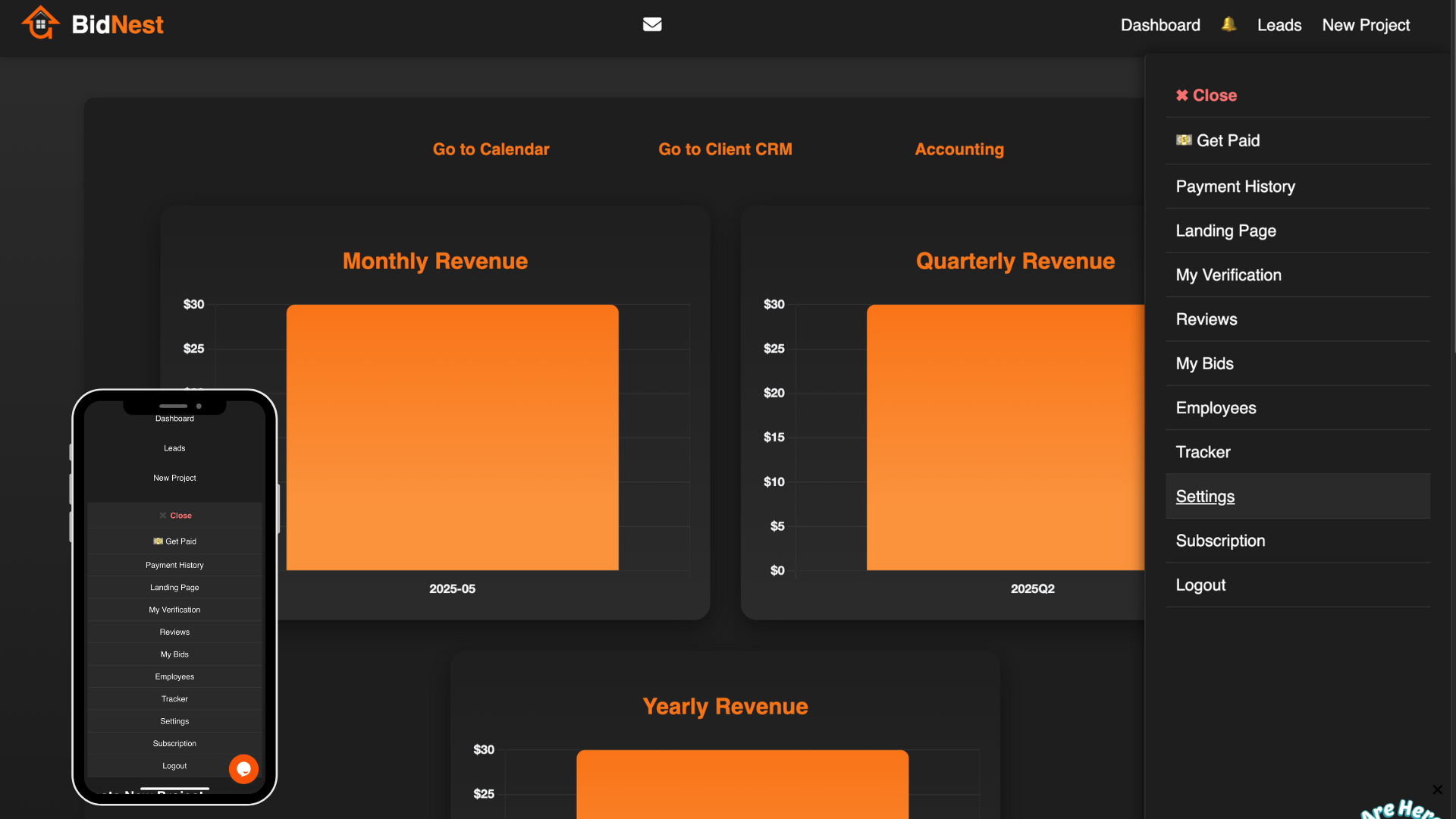Open New Project in top navigation
This screenshot has height=819, width=1456.
(1365, 25)
